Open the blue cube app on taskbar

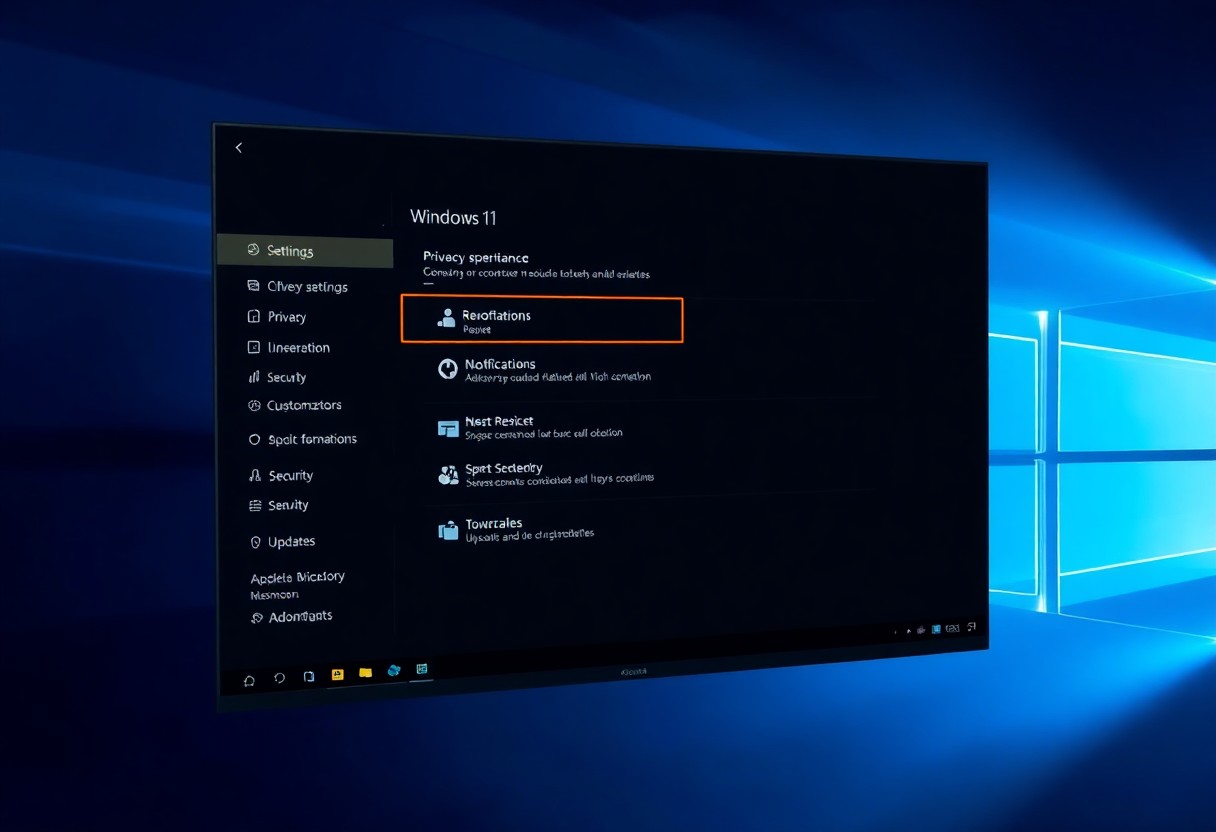394,670
